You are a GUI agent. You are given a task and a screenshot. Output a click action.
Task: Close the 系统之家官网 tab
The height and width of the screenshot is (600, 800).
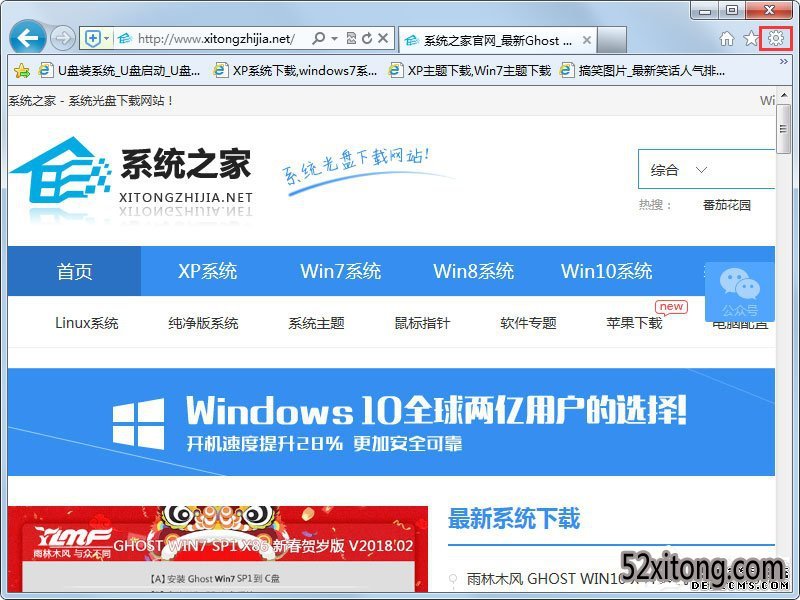(x=587, y=40)
